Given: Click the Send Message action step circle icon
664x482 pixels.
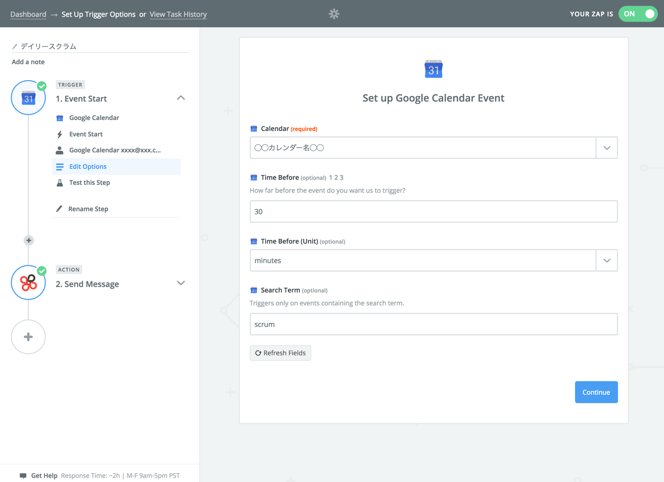Looking at the screenshot, I should [x=28, y=283].
